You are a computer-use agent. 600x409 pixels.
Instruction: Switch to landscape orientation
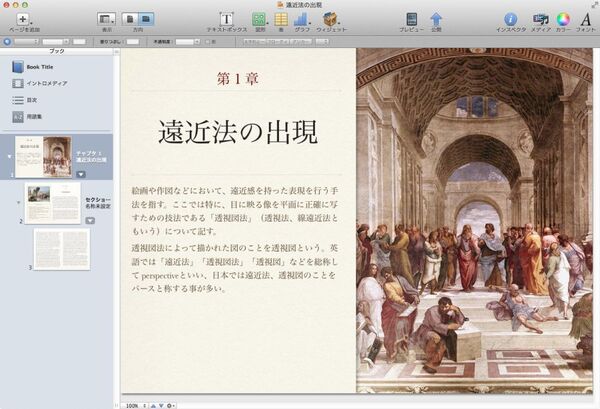[146, 19]
